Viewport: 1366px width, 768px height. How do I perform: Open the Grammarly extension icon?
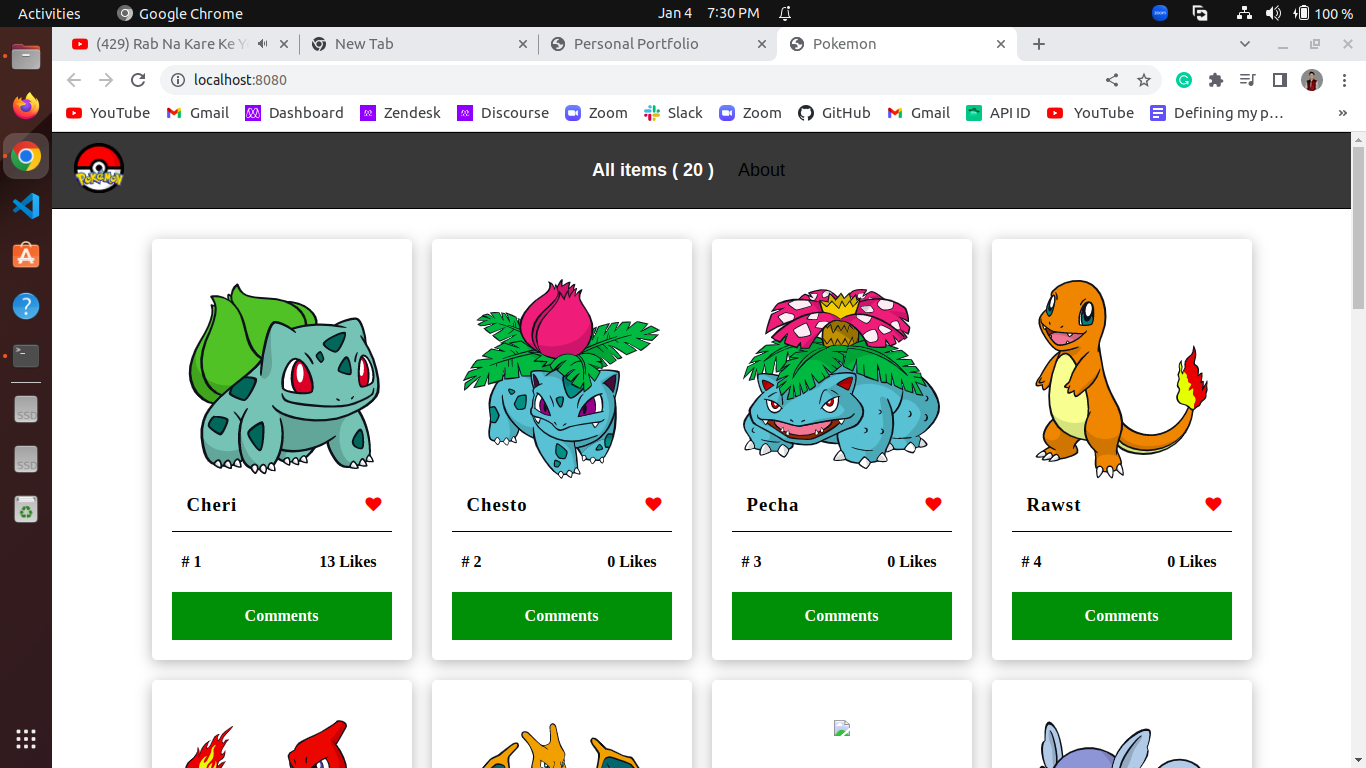[x=1184, y=80]
